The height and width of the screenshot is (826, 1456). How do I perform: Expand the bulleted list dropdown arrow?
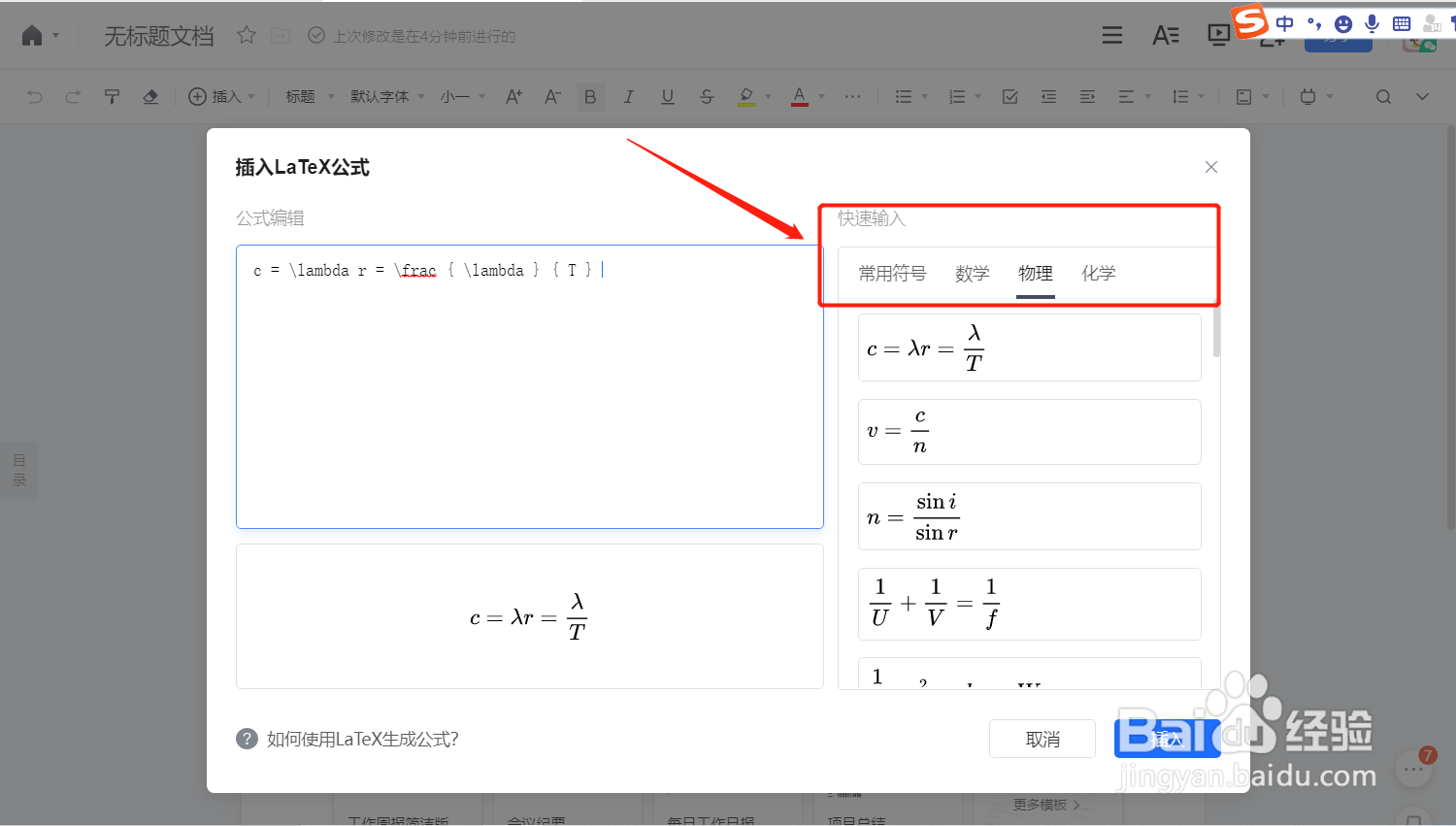[925, 96]
